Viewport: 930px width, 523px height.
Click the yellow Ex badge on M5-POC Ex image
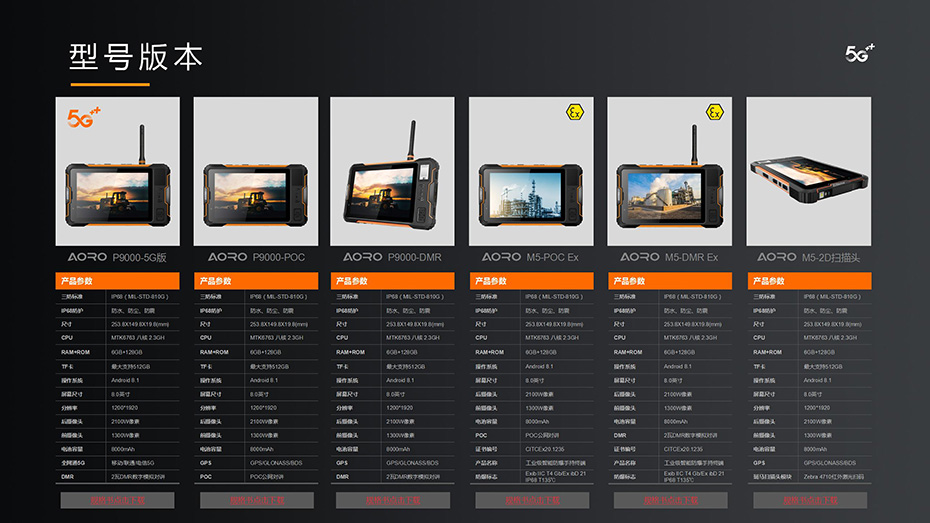click(x=575, y=111)
